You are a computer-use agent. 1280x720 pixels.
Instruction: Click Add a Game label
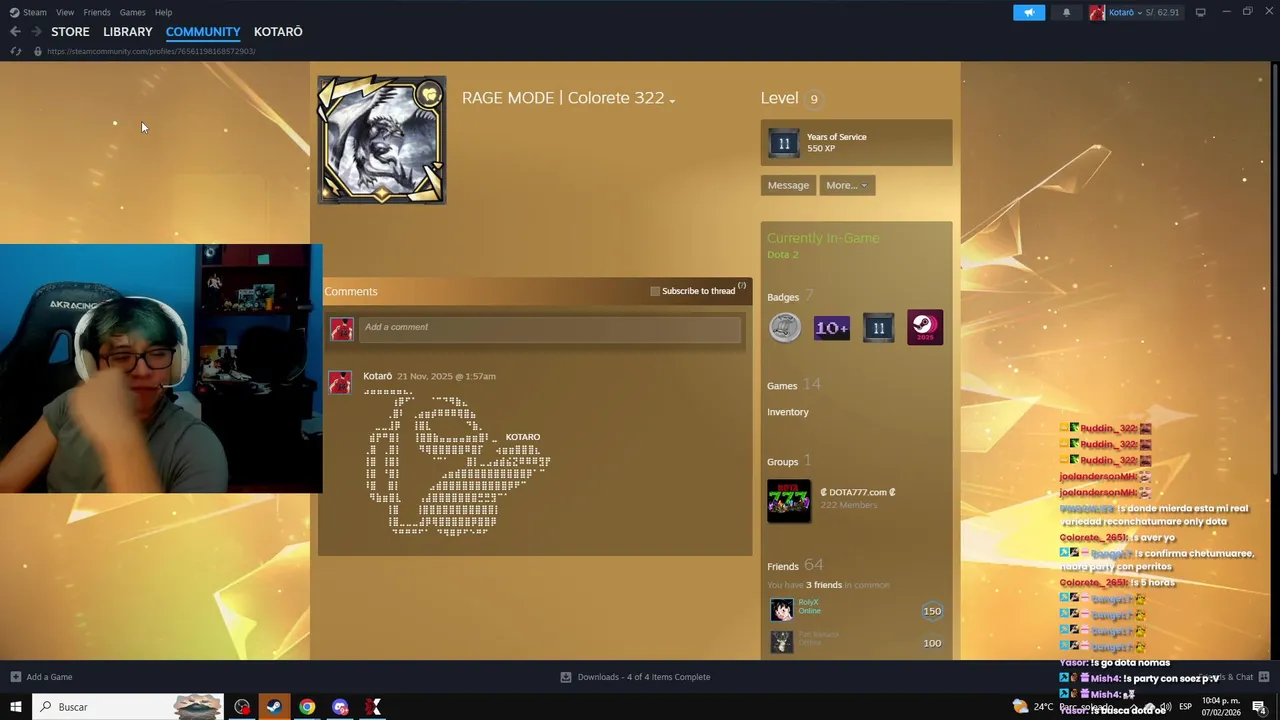coord(49,677)
